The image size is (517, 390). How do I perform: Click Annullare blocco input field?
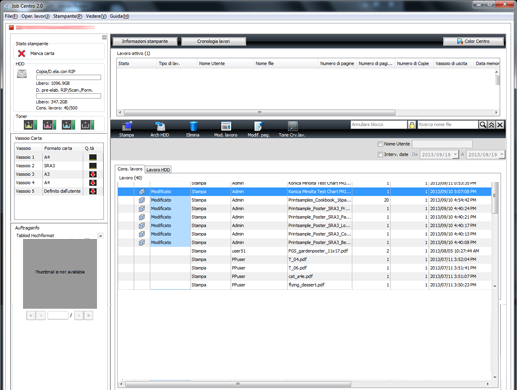[379, 125]
